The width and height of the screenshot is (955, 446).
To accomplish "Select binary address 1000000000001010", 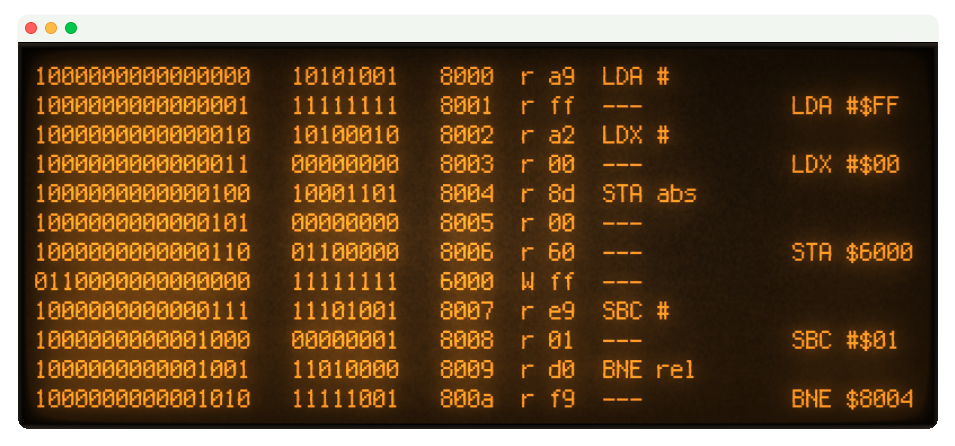I will [x=143, y=399].
